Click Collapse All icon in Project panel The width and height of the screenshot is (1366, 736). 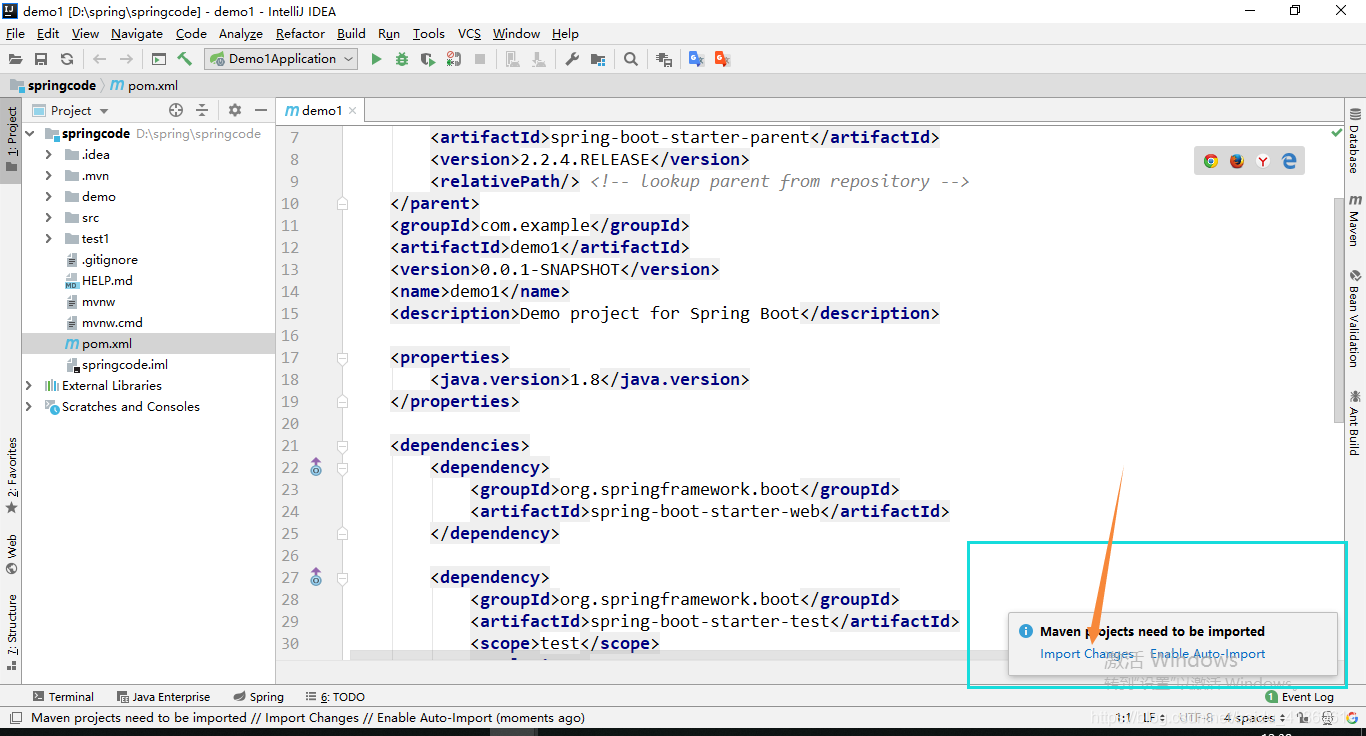tap(202, 110)
